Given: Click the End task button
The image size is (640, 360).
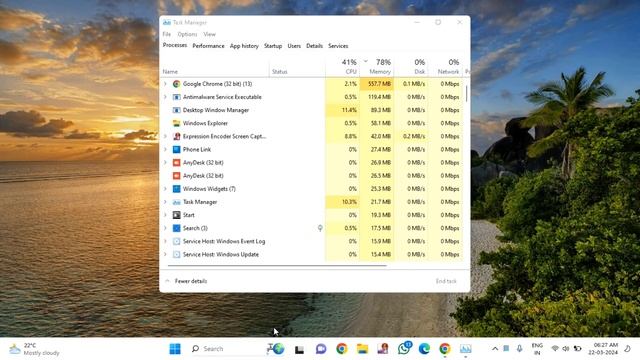Looking at the screenshot, I should (x=446, y=281).
